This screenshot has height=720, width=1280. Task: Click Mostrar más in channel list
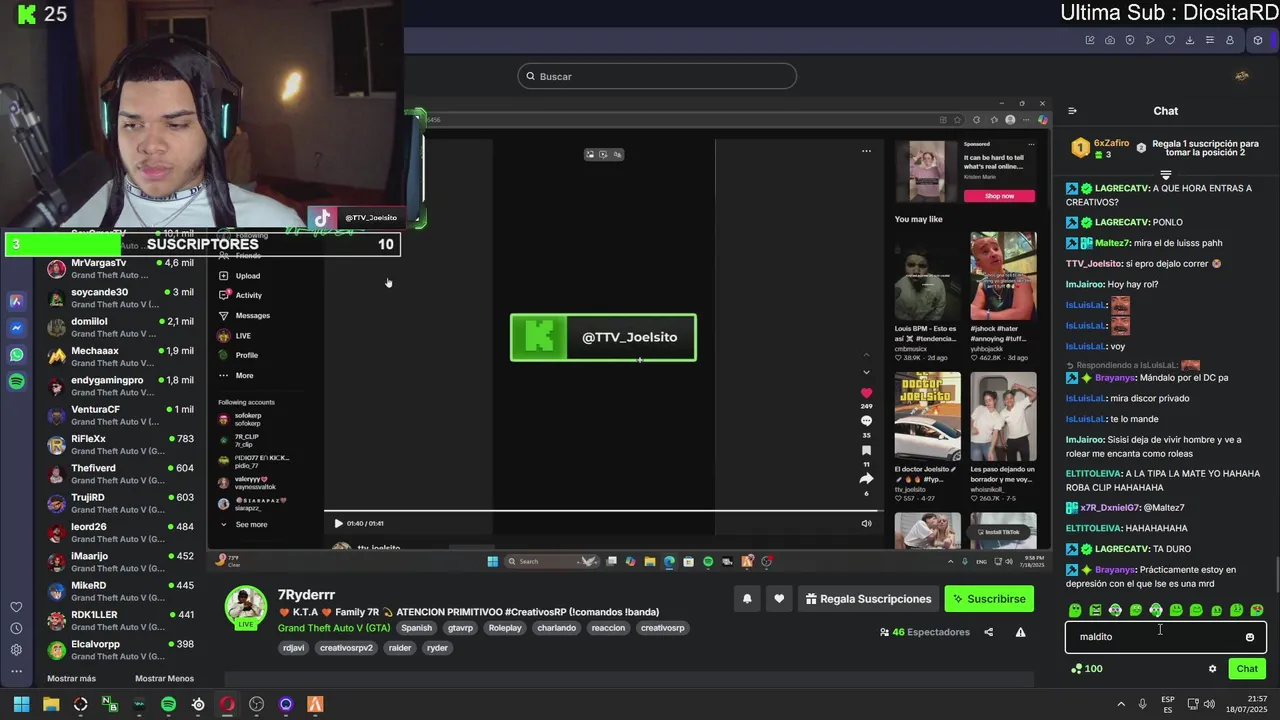pos(72,678)
